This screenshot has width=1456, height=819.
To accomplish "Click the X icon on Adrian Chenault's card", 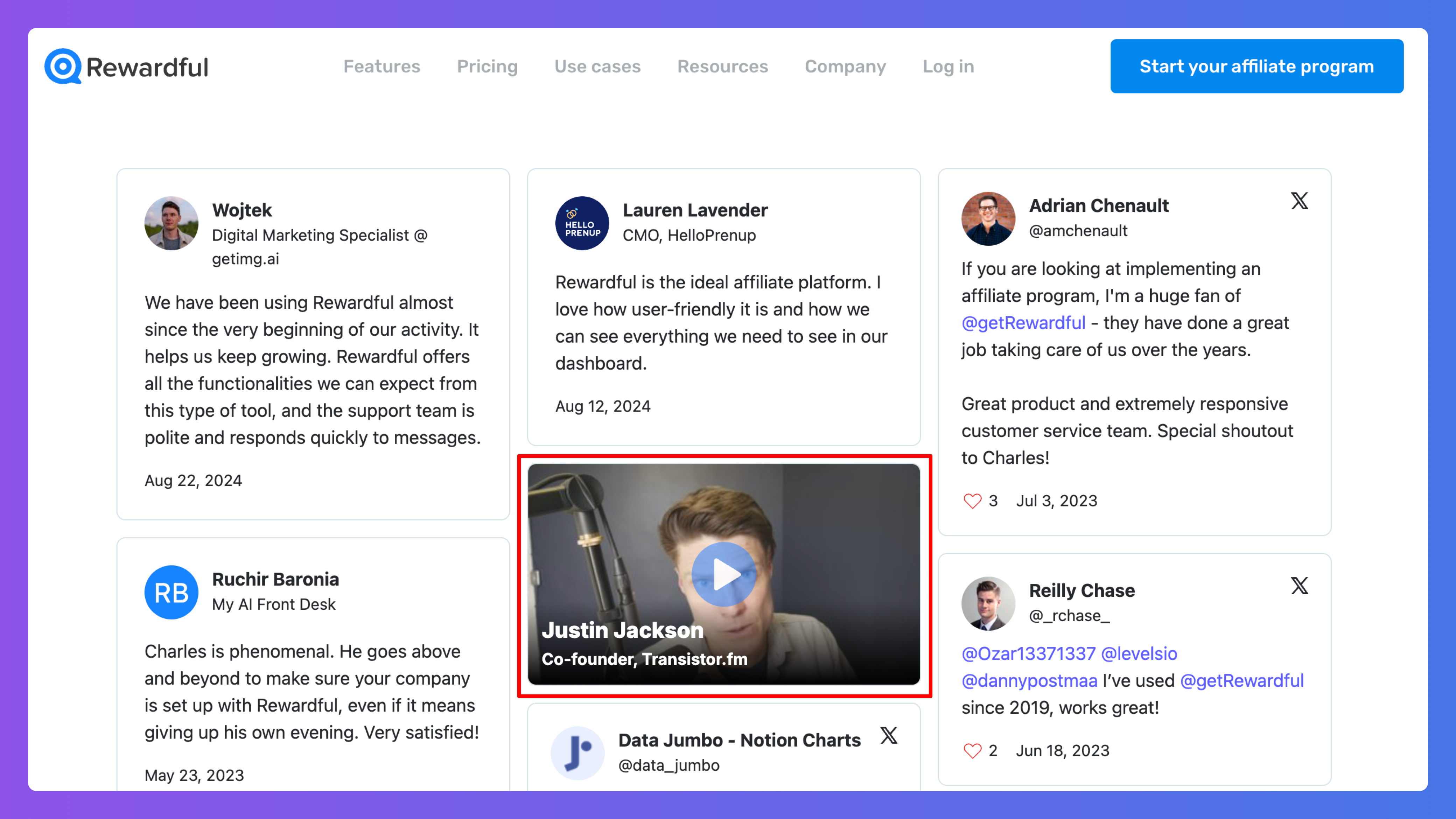I will pos(1299,201).
